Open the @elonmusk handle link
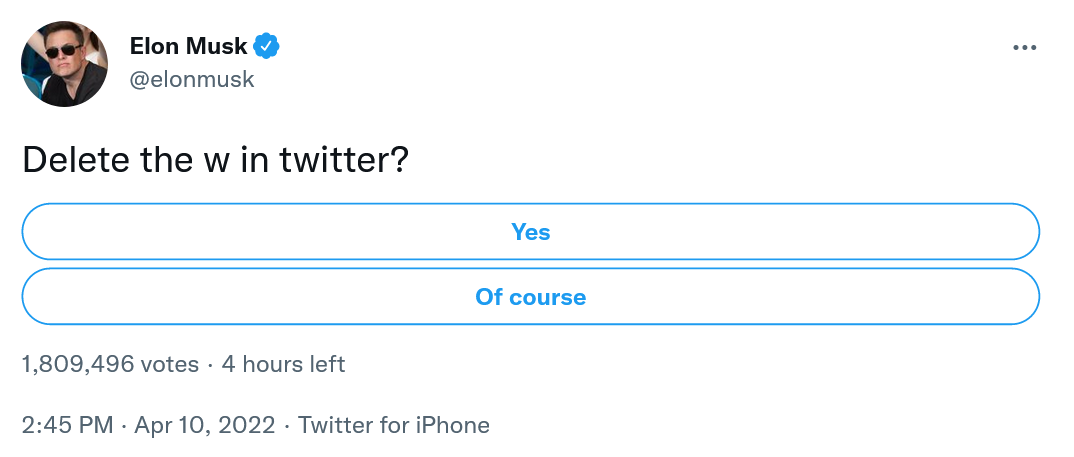The height and width of the screenshot is (457, 1074). 192,79
